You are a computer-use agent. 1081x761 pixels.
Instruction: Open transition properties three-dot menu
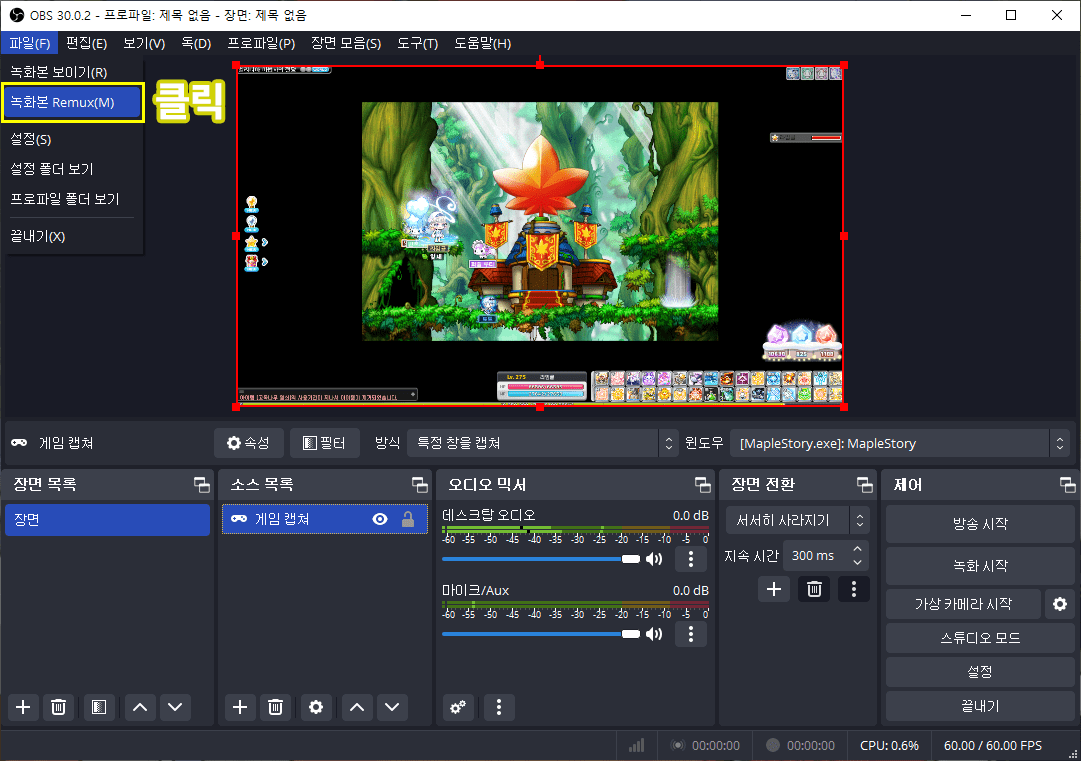[x=853, y=589]
